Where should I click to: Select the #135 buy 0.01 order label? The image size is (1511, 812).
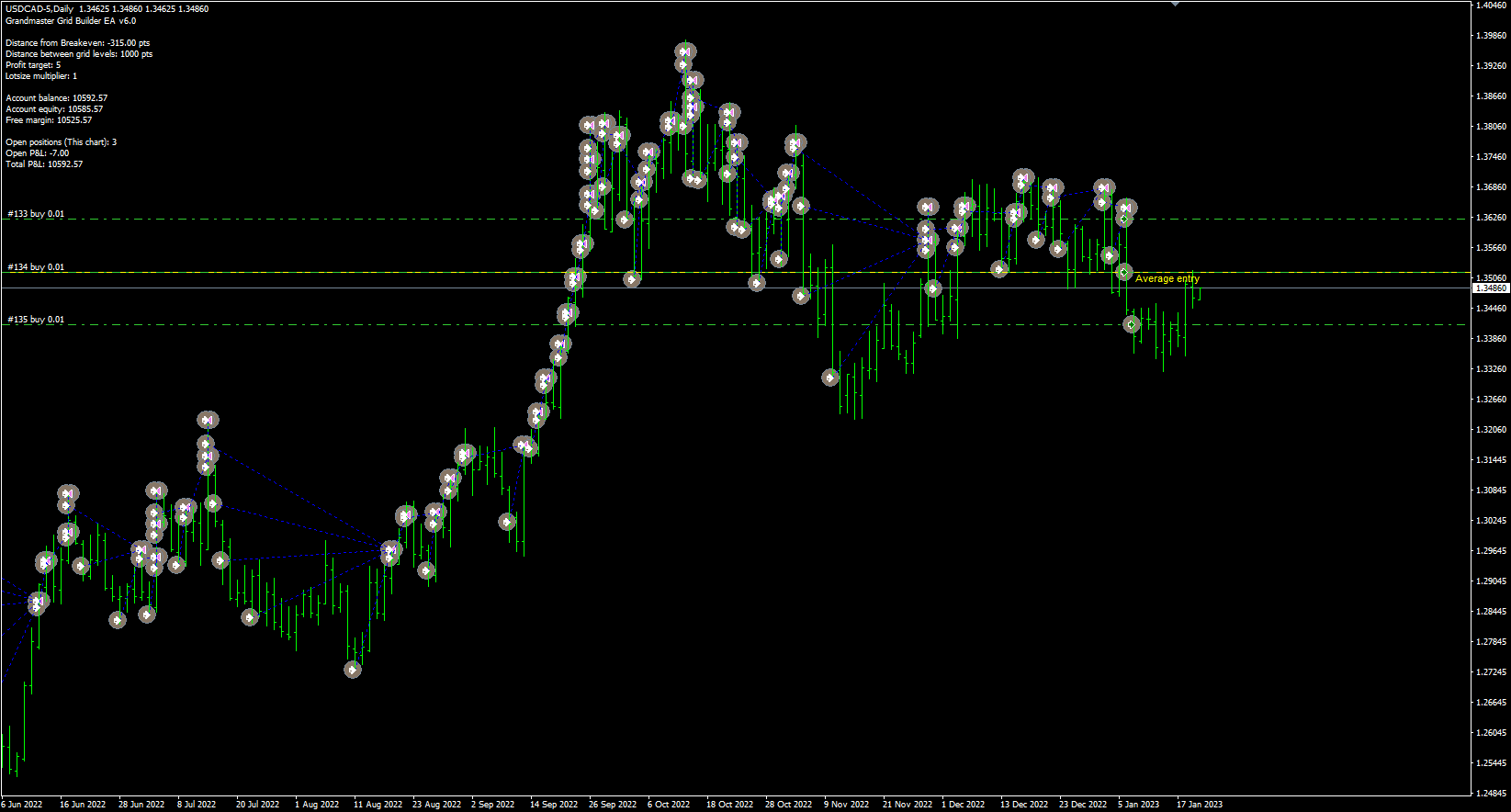pos(36,320)
